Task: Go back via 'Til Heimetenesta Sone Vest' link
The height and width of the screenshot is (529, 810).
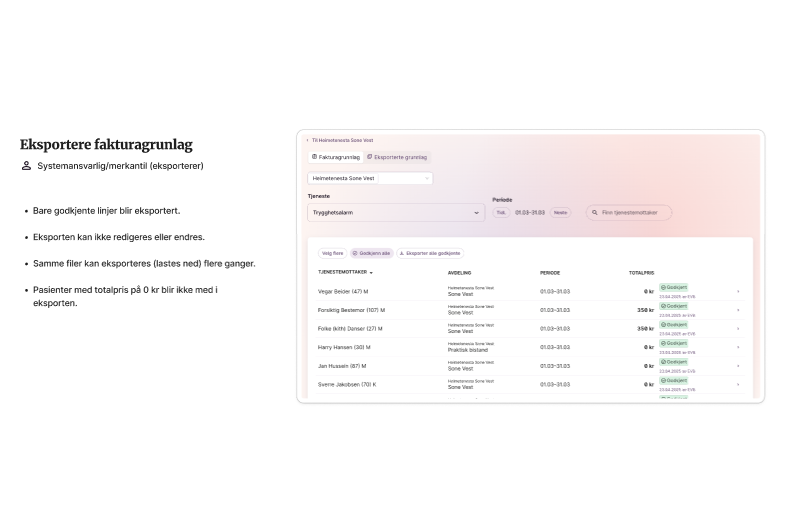Action: point(339,140)
